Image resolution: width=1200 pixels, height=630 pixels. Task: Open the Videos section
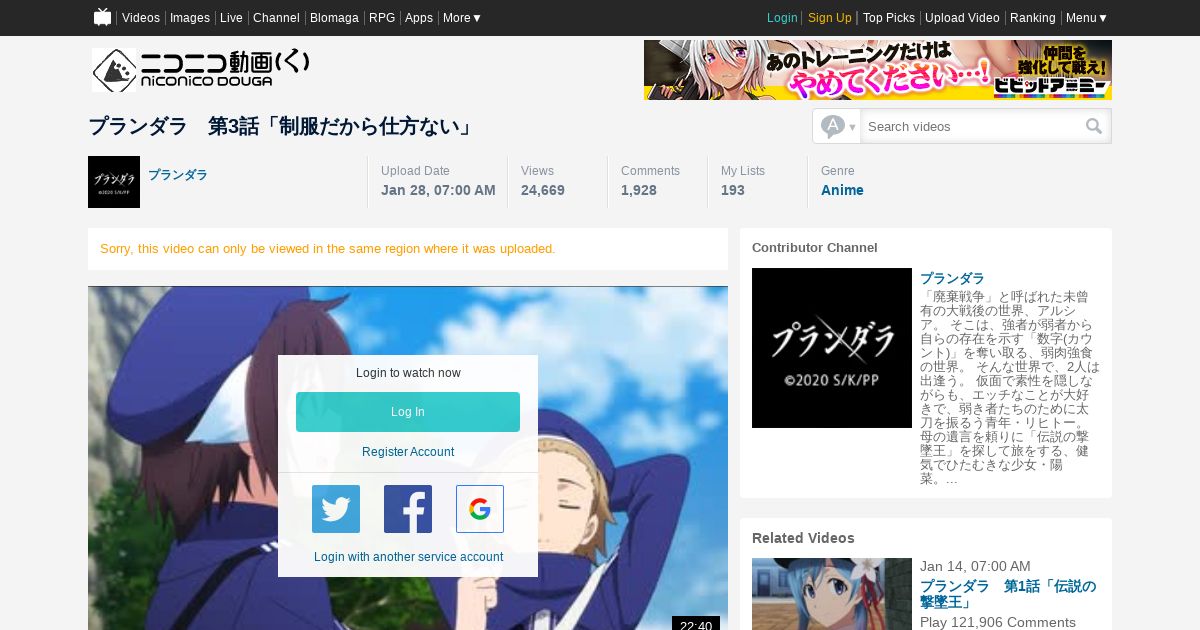tap(141, 18)
